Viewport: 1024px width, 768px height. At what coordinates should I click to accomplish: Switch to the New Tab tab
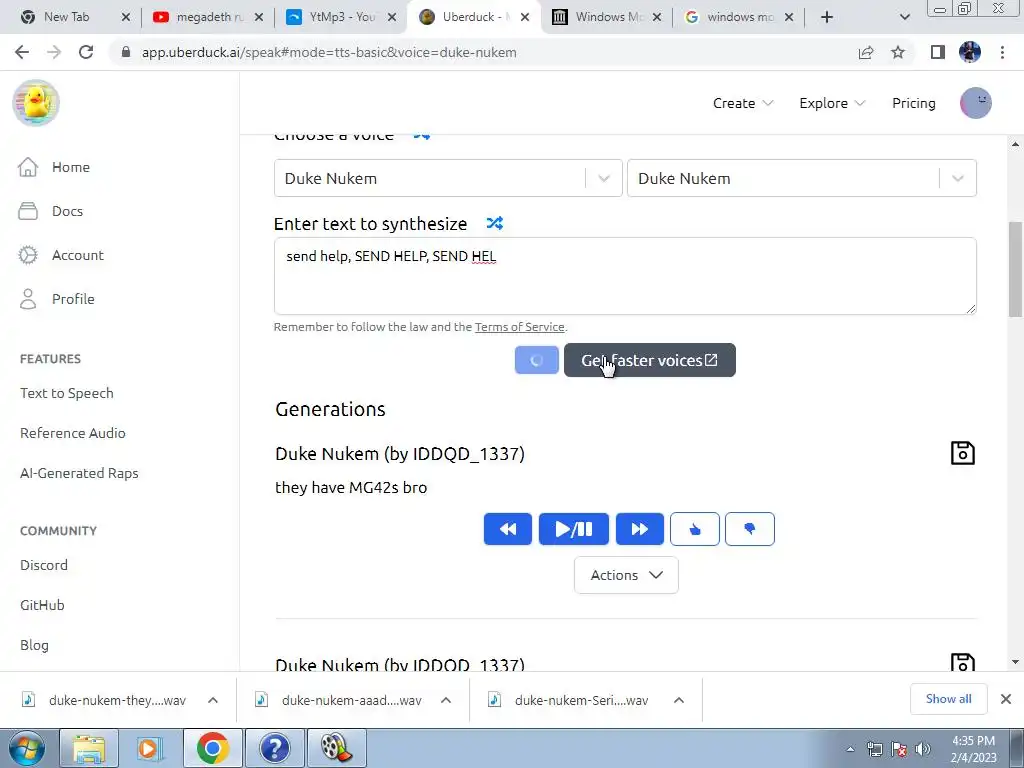tap(65, 17)
